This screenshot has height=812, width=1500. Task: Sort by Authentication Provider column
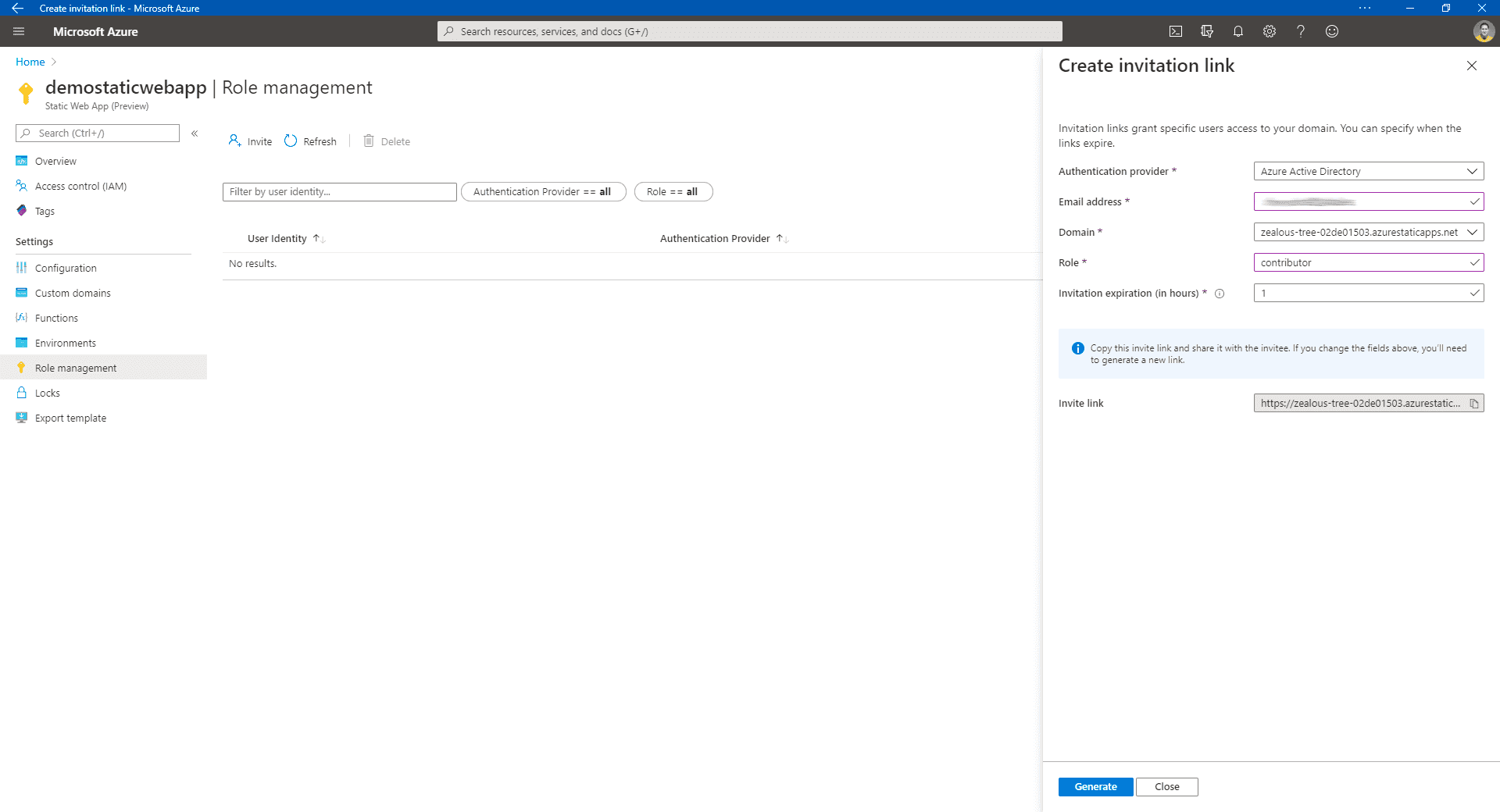724,239
